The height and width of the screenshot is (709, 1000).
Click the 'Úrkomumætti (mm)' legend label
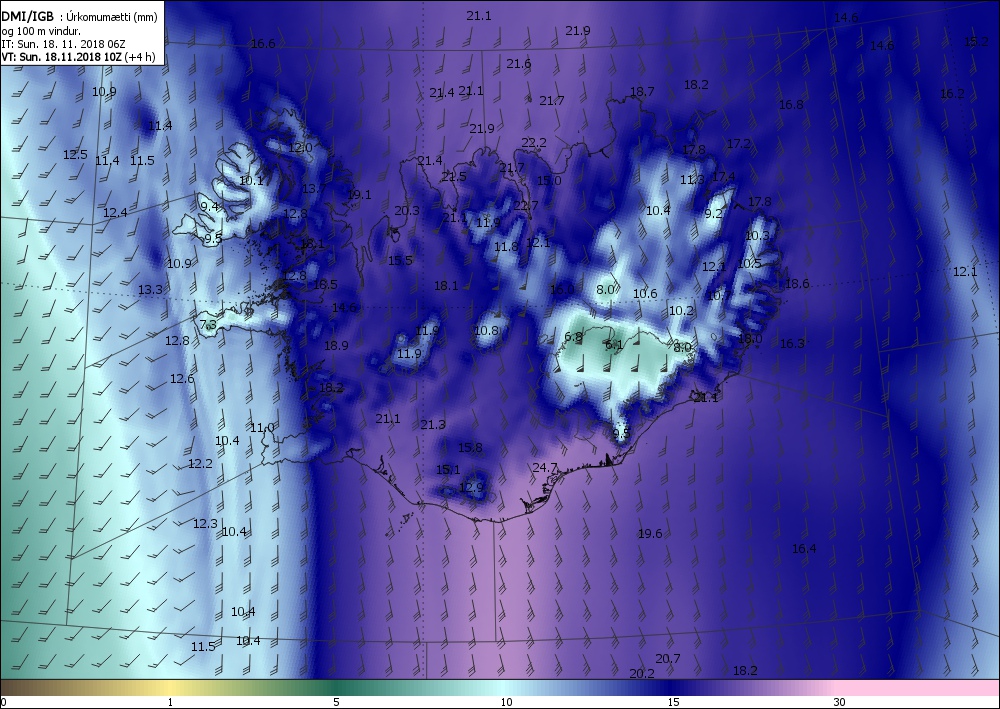112,17
